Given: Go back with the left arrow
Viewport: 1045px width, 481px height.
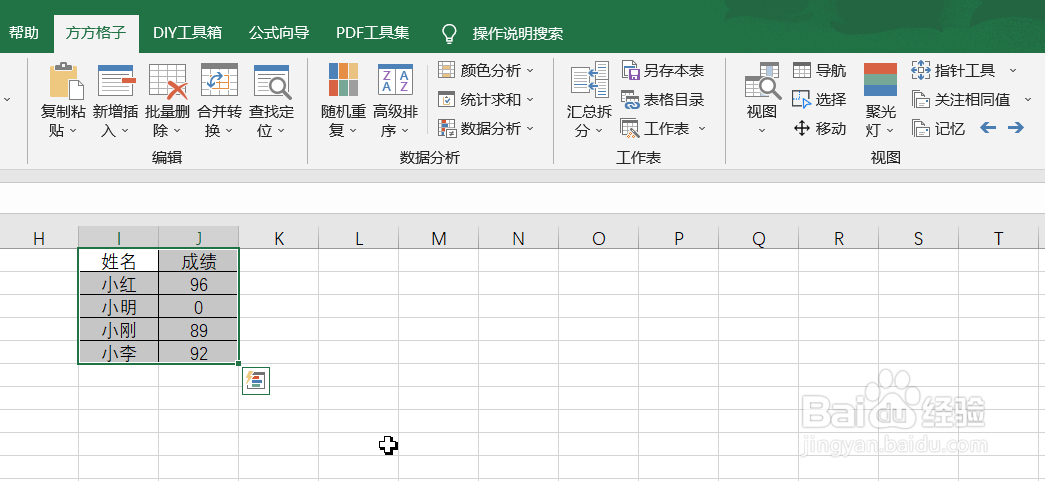Looking at the screenshot, I should 988,128.
